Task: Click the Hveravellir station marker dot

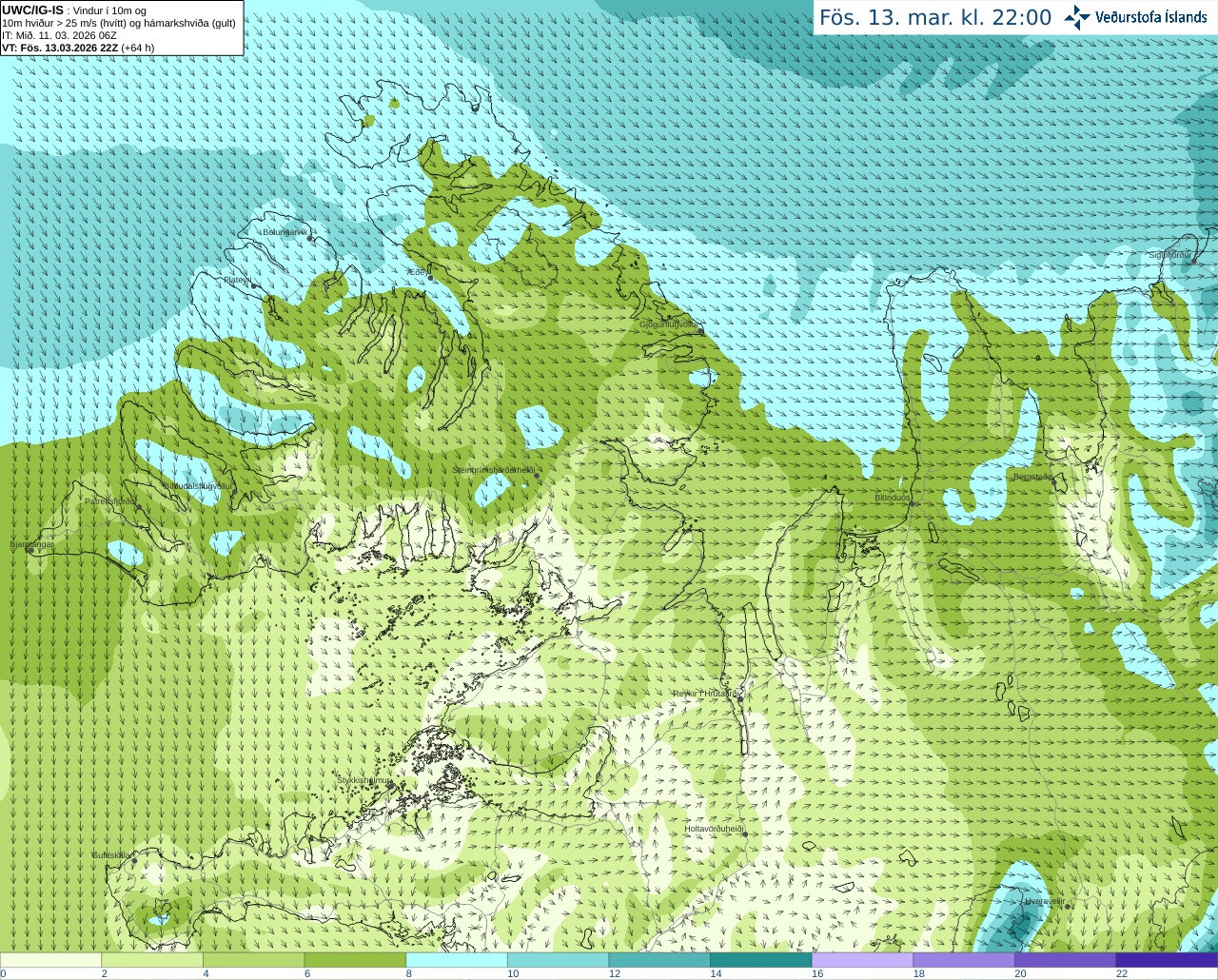Action: click(1069, 906)
